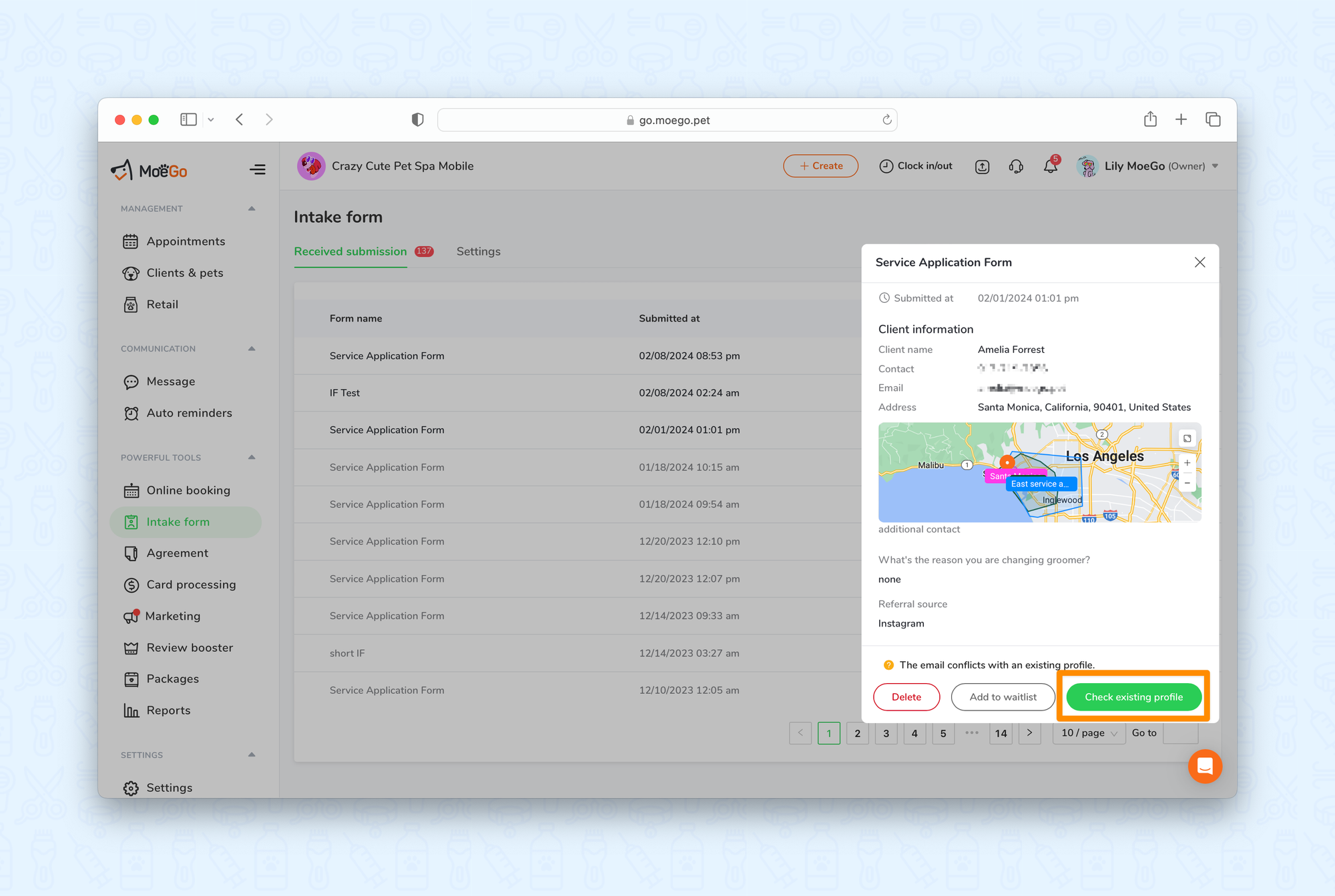
Task: Click the Check existing profile button
Action: click(1133, 697)
